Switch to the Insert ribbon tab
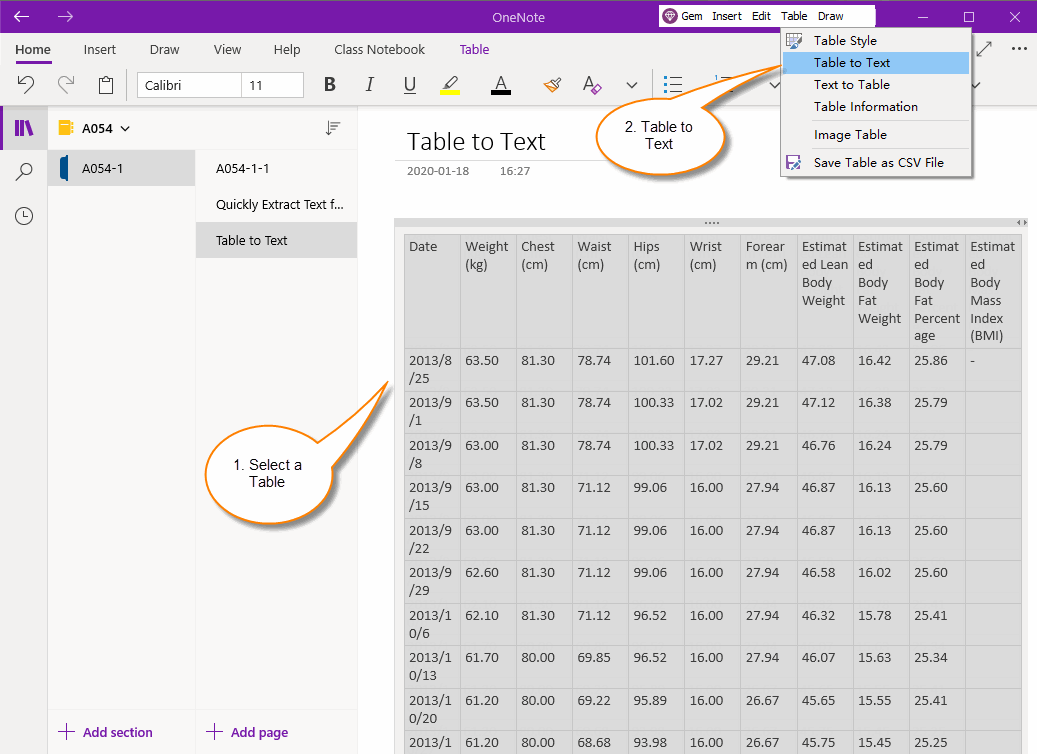Screen dimensions: 1037x754 (x=99, y=49)
